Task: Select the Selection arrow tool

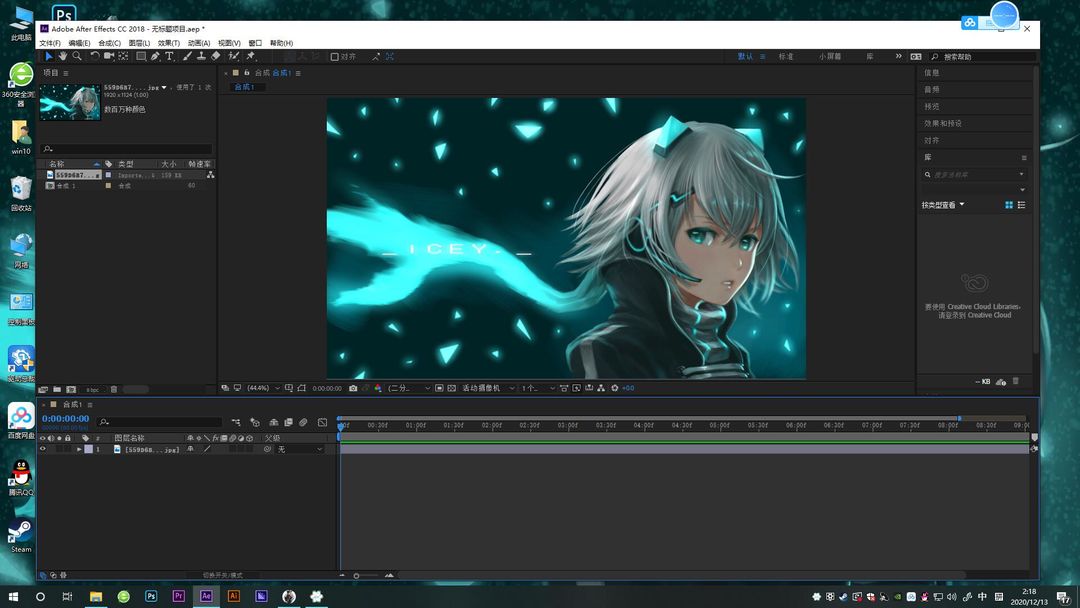Action: (49, 56)
